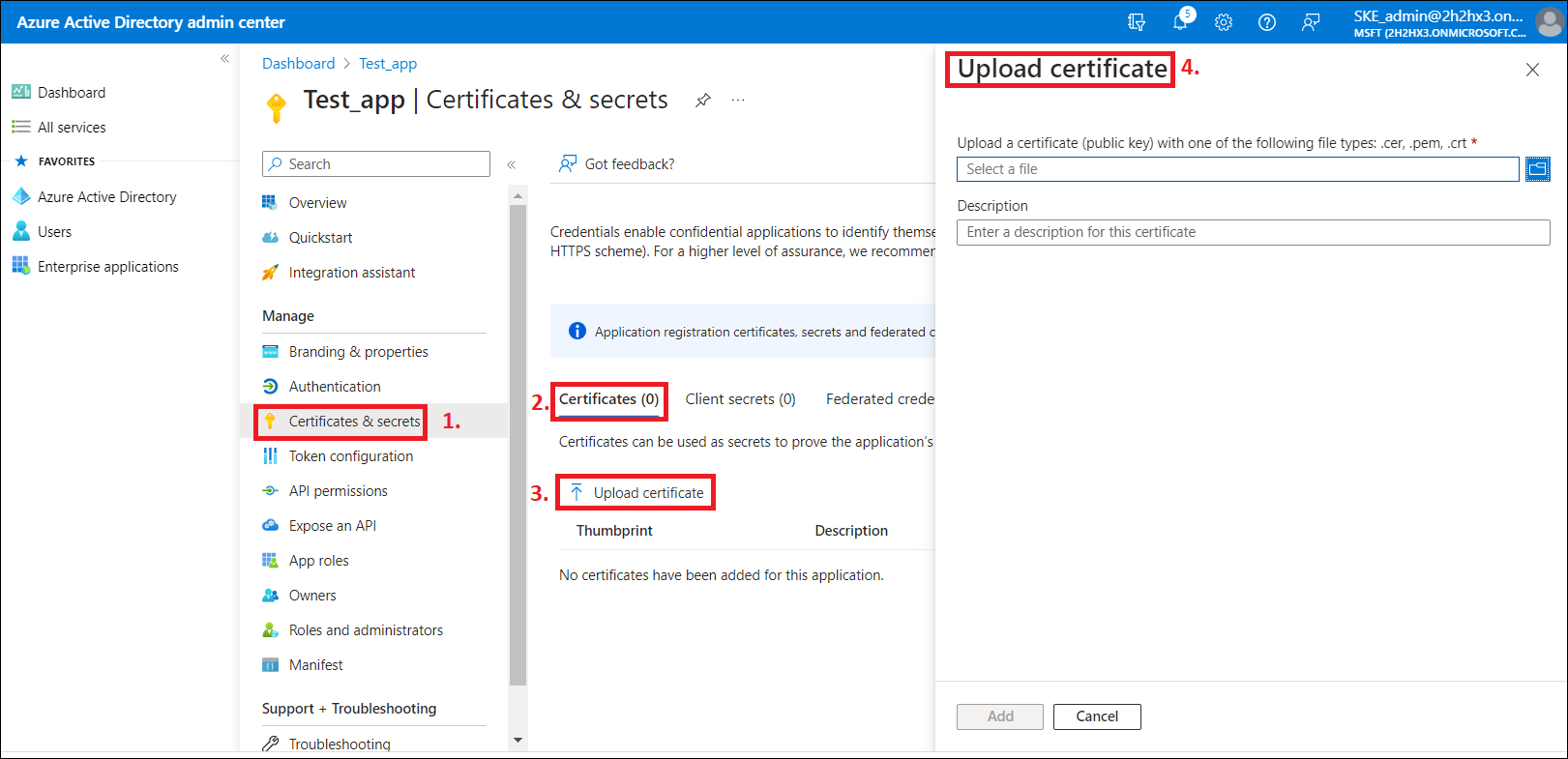Open the portal settings gear icon
This screenshot has width=1568, height=759.
1224,22
